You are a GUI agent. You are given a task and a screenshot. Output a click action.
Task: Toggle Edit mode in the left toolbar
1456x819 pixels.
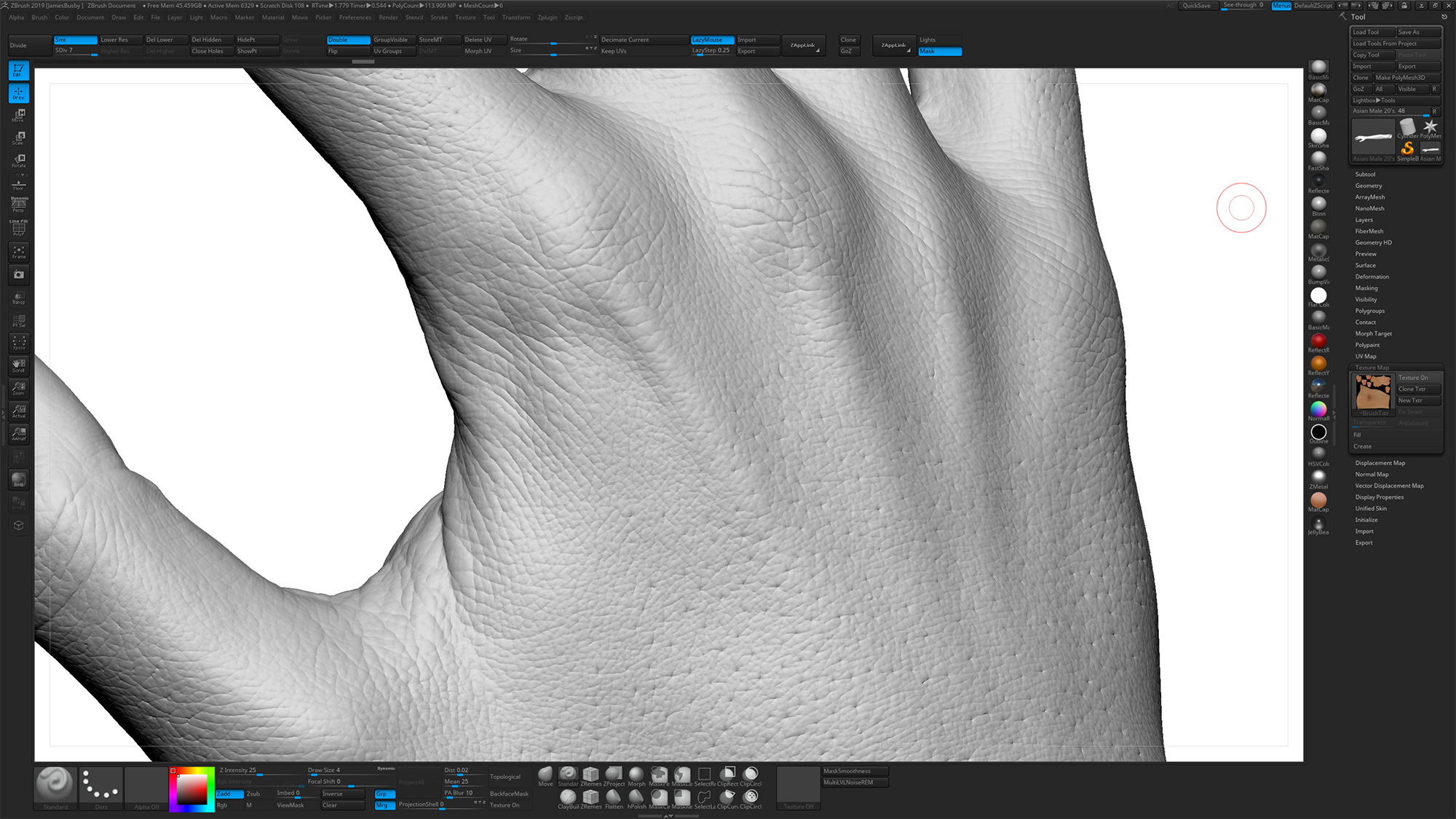18,69
